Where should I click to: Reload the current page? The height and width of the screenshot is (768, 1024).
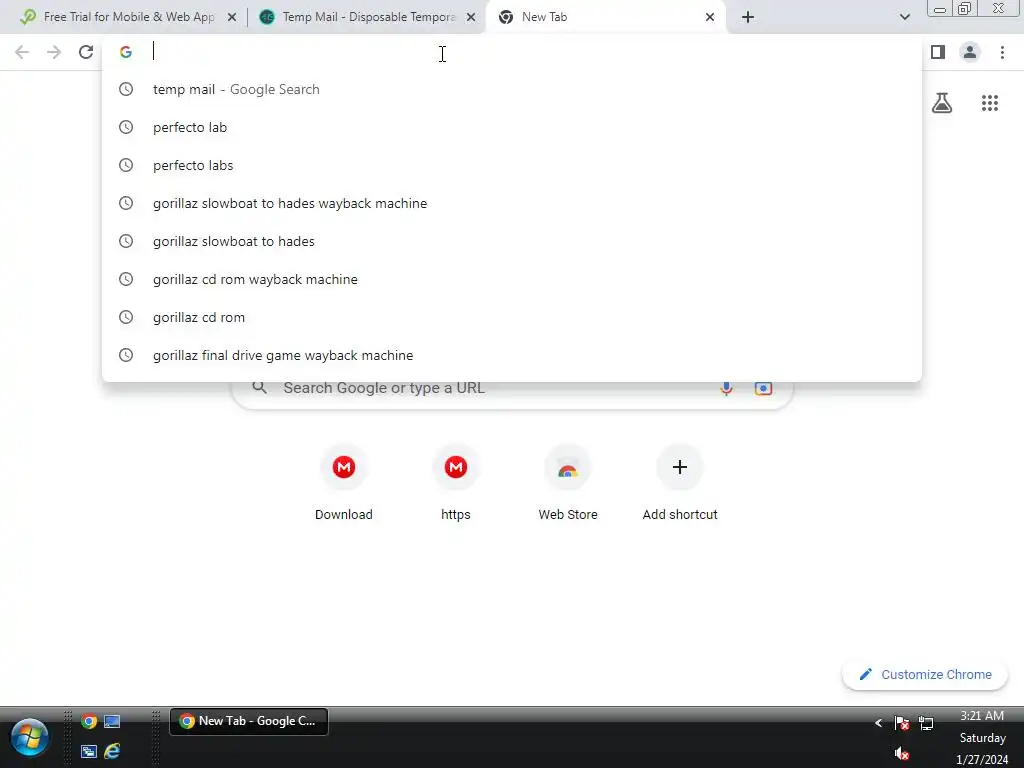(86, 52)
